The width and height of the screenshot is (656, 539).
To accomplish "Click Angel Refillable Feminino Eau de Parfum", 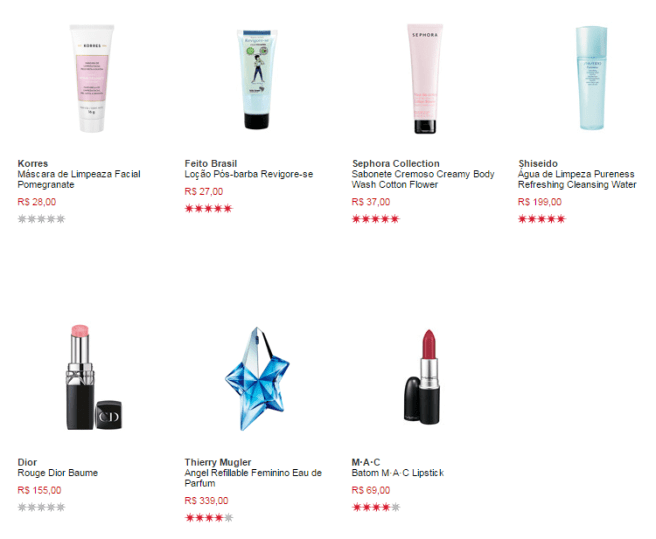I will coord(253,478).
